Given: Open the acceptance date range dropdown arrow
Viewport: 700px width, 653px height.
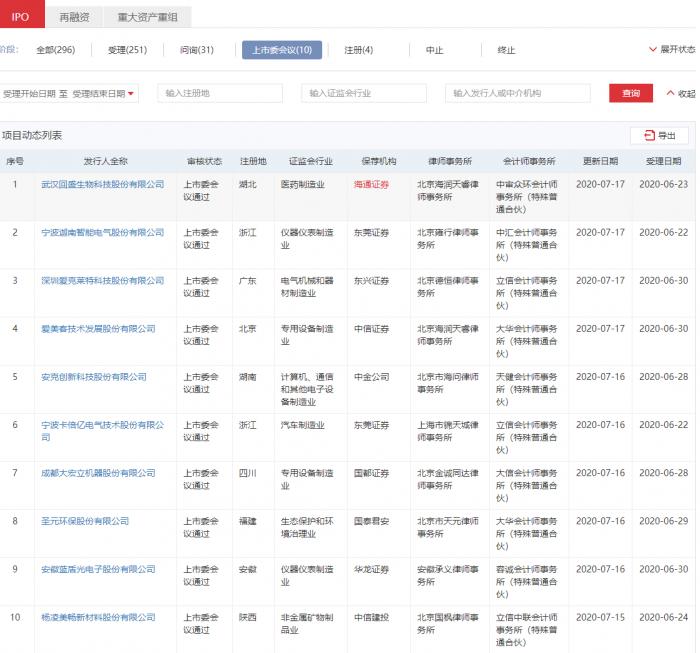Looking at the screenshot, I should 131,94.
